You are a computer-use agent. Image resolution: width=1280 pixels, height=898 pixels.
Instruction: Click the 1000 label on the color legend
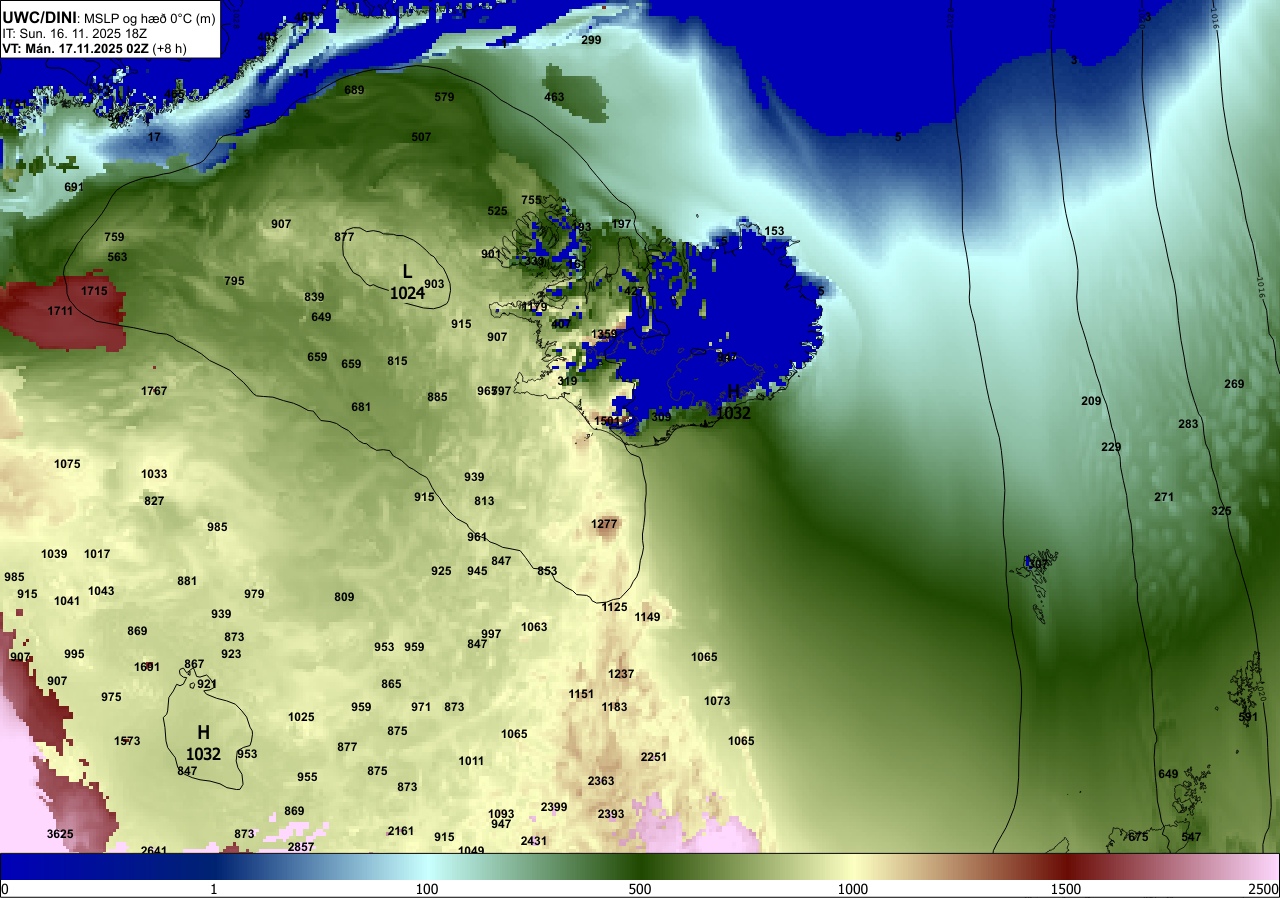coord(853,889)
